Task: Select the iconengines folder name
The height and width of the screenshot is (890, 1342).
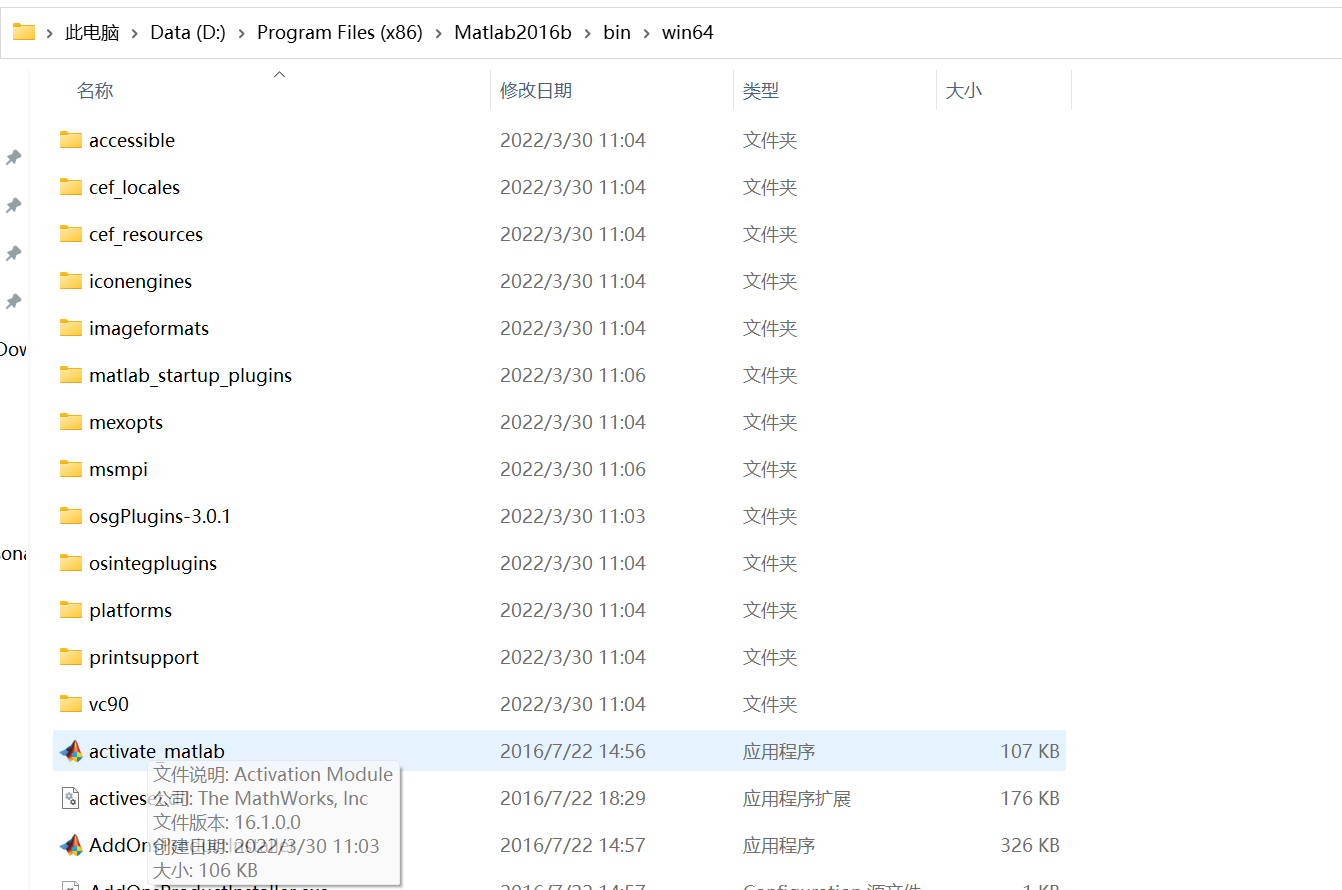Action: pos(140,281)
